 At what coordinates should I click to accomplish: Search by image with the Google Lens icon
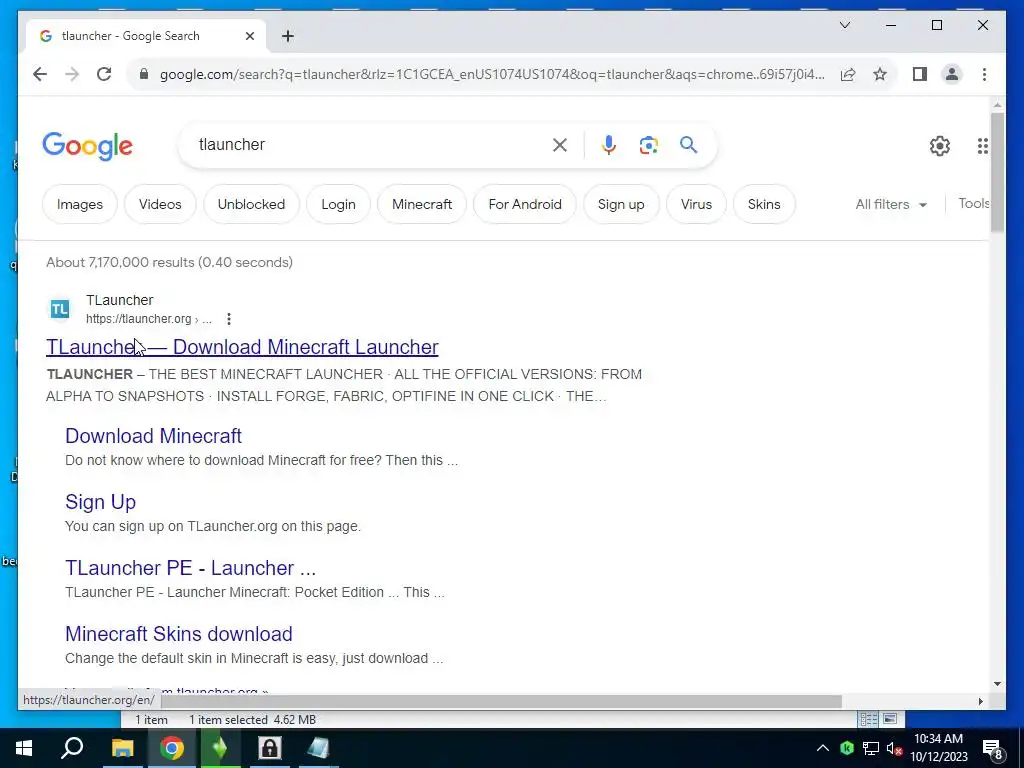pos(648,145)
